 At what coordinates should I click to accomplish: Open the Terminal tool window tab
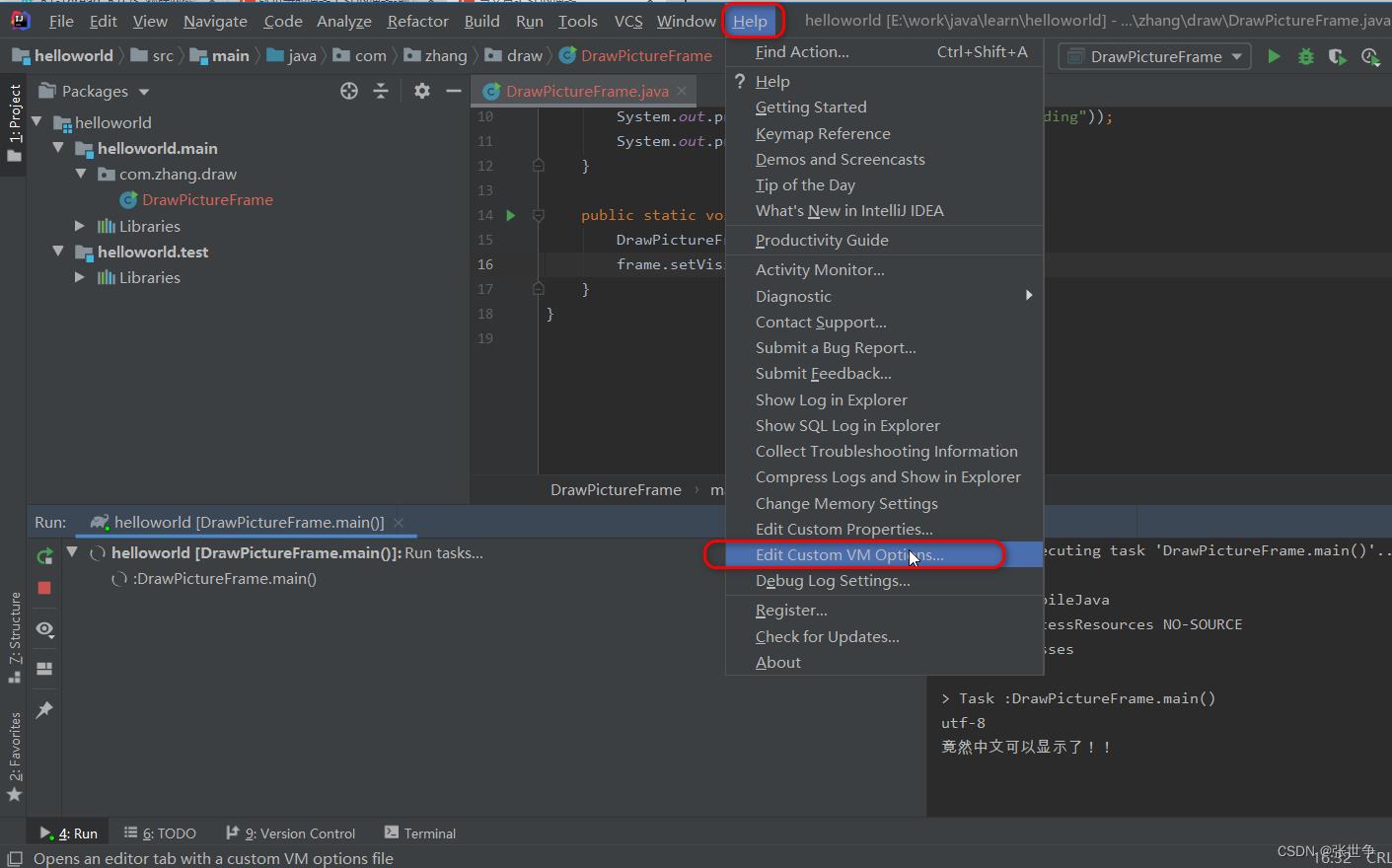pos(420,833)
